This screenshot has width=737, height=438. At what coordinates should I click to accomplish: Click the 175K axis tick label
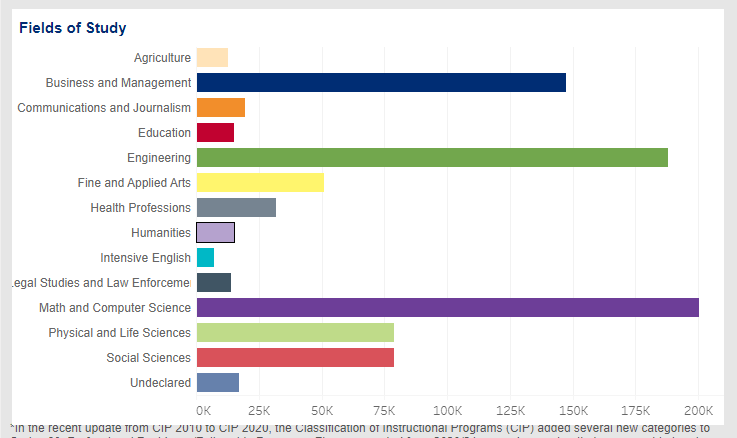[635, 411]
